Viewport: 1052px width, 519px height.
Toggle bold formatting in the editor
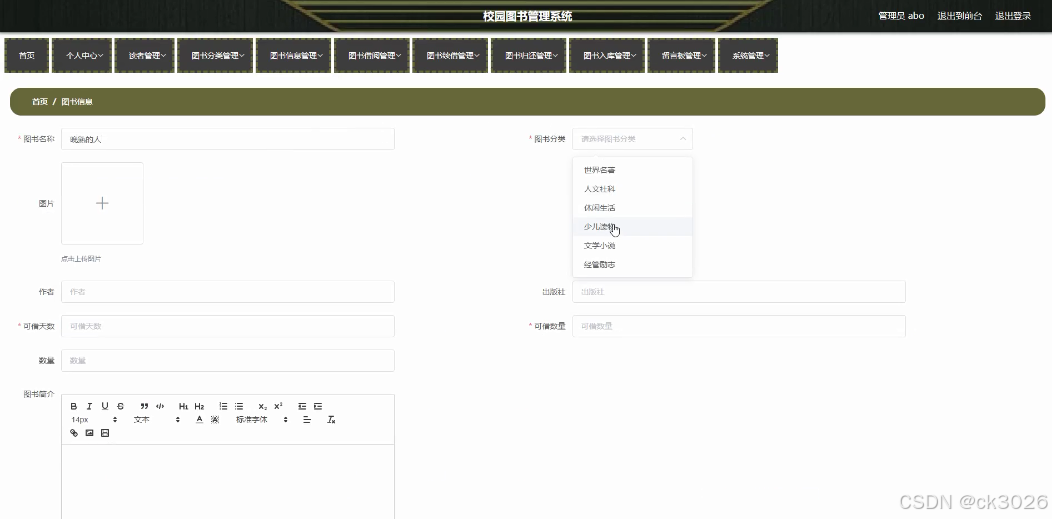74,406
